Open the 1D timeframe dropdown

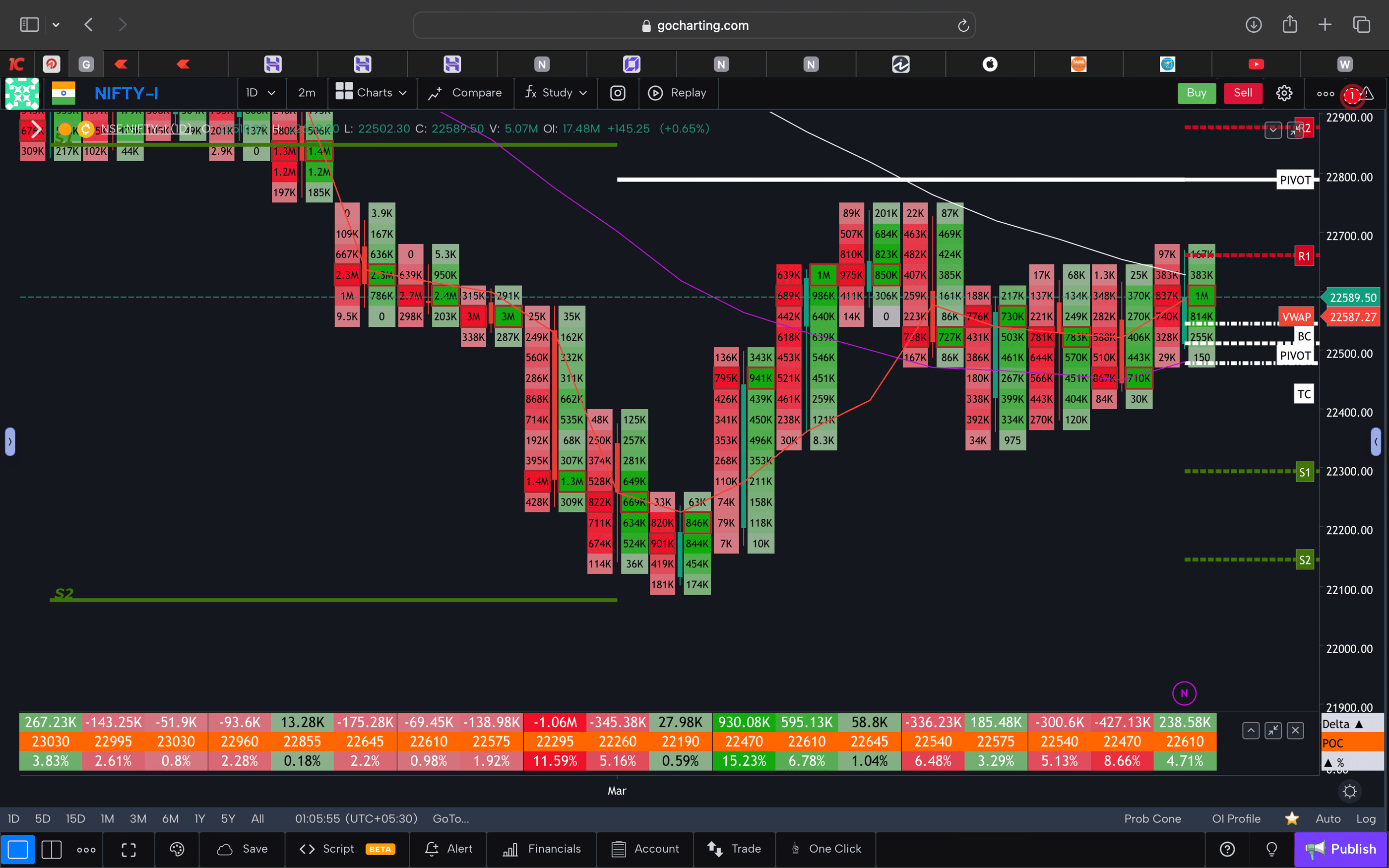point(260,92)
